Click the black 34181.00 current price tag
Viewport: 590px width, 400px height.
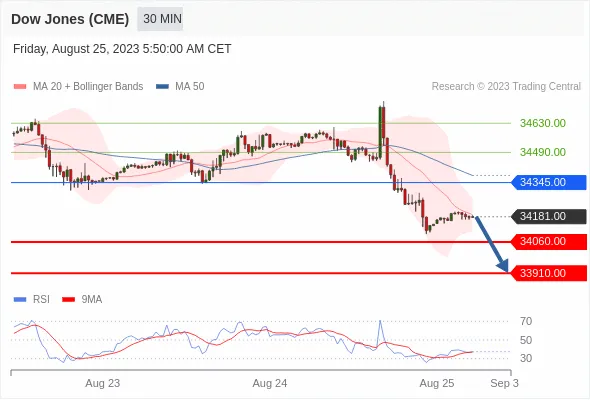click(549, 216)
